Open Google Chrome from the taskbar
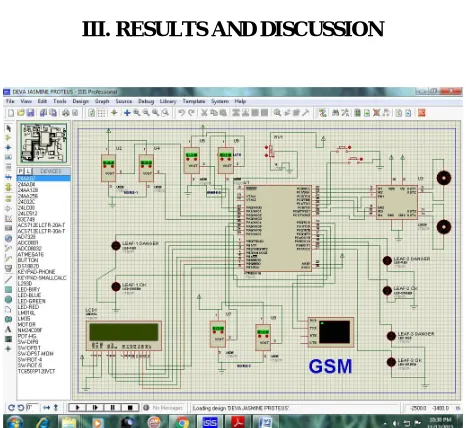 pos(182,422)
